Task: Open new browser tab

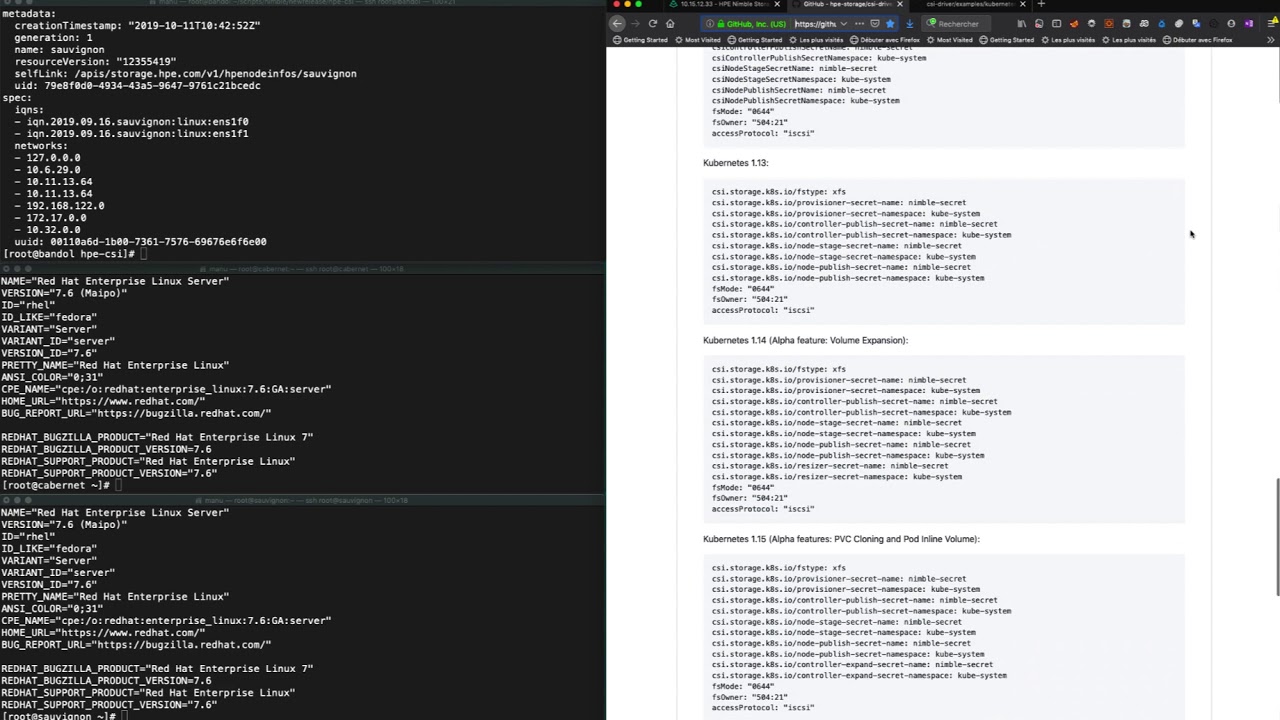Action: tap(1041, 4)
